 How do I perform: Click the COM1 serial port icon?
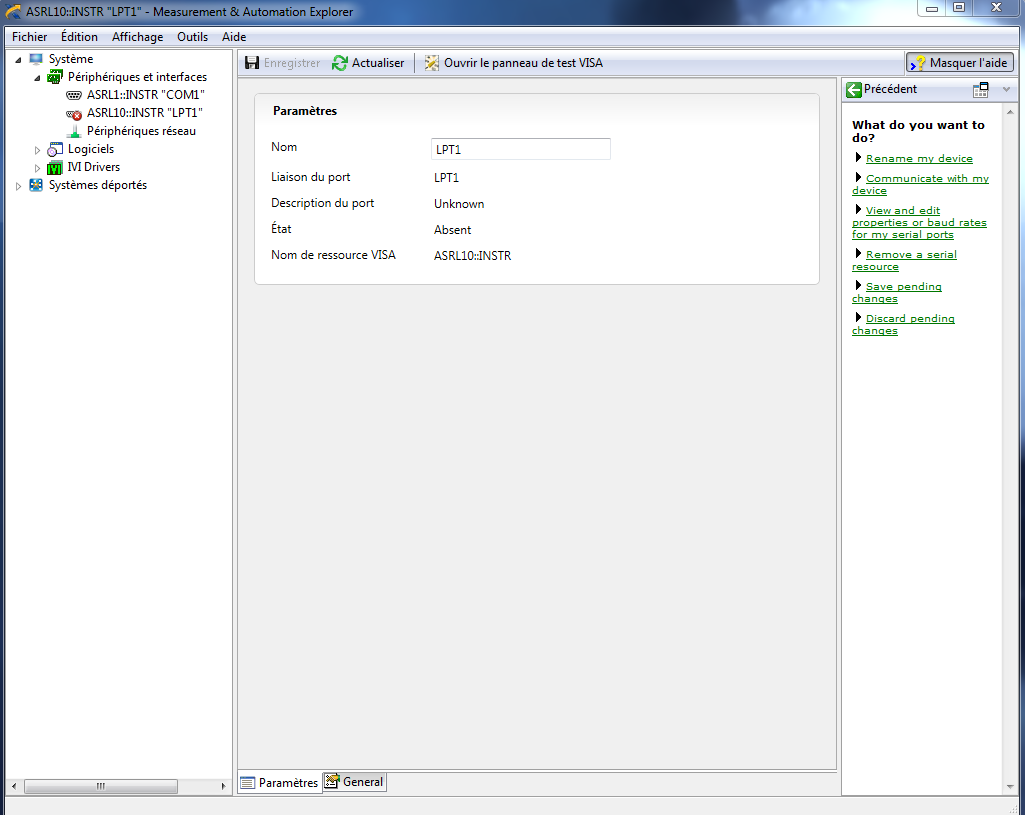click(x=74, y=95)
